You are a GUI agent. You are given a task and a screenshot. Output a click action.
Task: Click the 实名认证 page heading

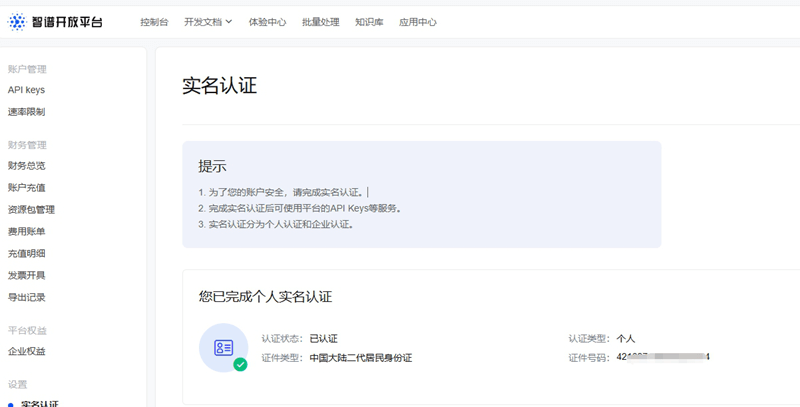click(x=219, y=86)
